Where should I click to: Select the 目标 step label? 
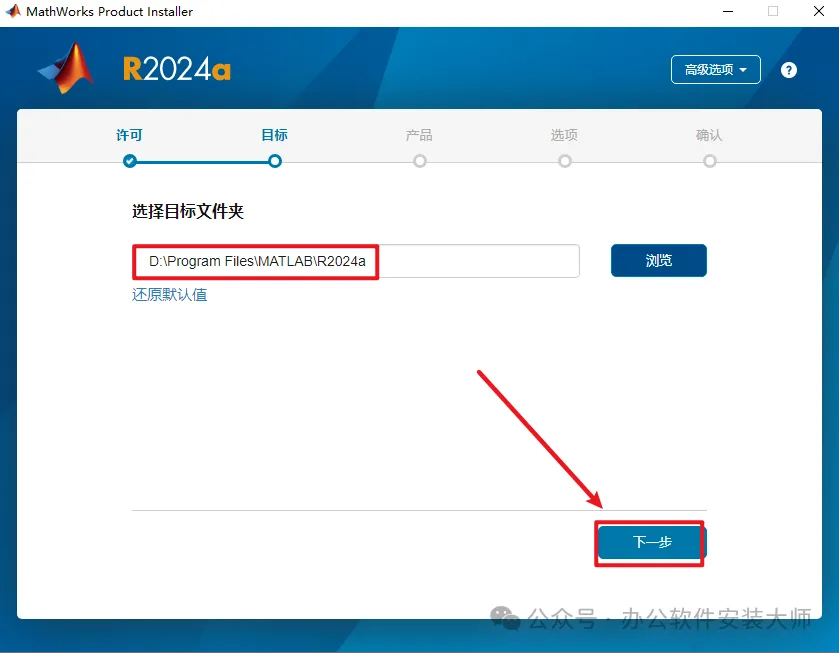tap(274, 135)
